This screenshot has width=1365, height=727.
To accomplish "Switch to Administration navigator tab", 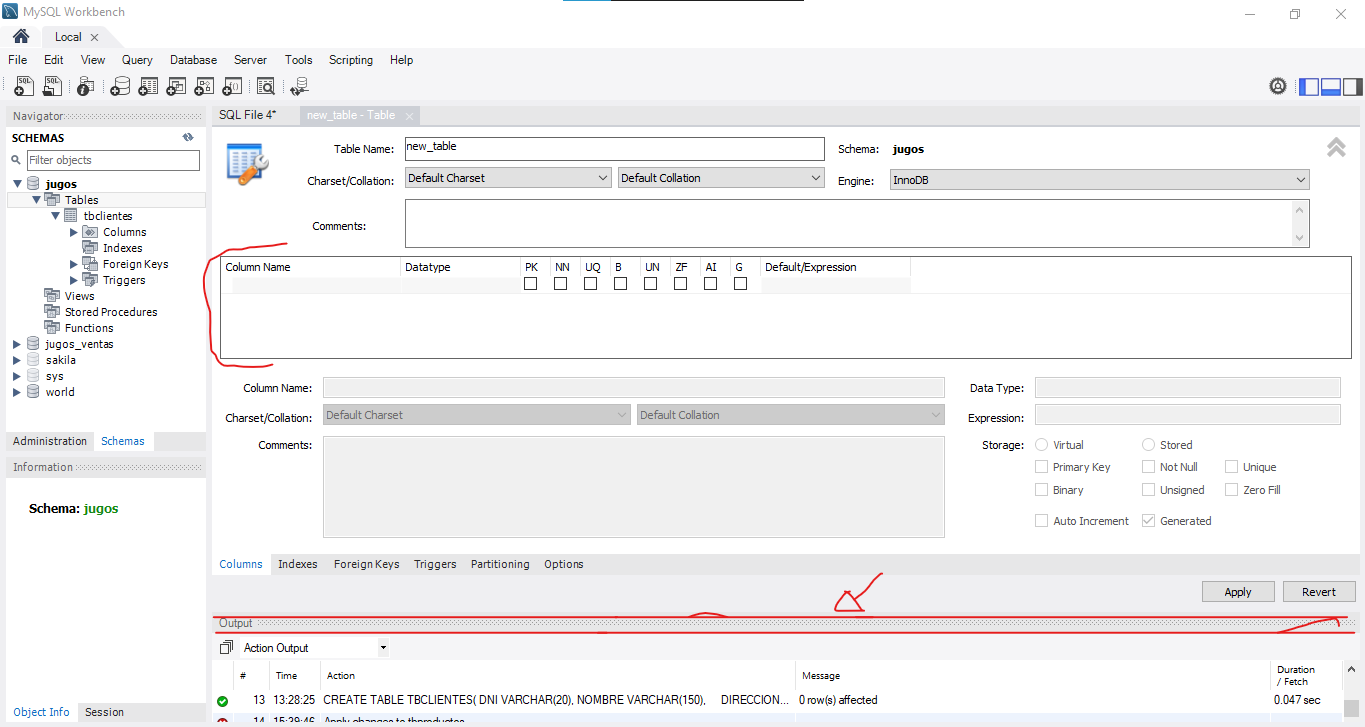I will (50, 441).
